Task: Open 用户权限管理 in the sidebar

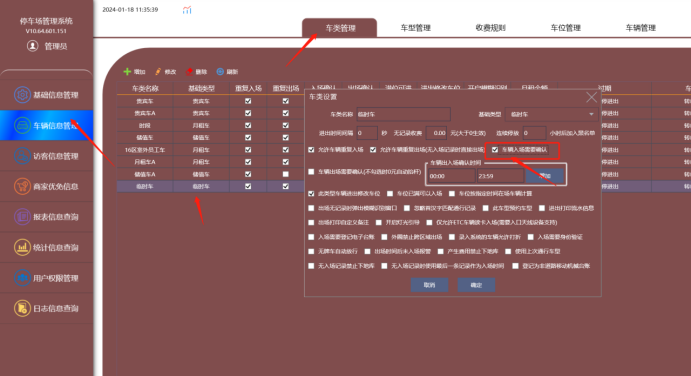Action: tap(46, 278)
